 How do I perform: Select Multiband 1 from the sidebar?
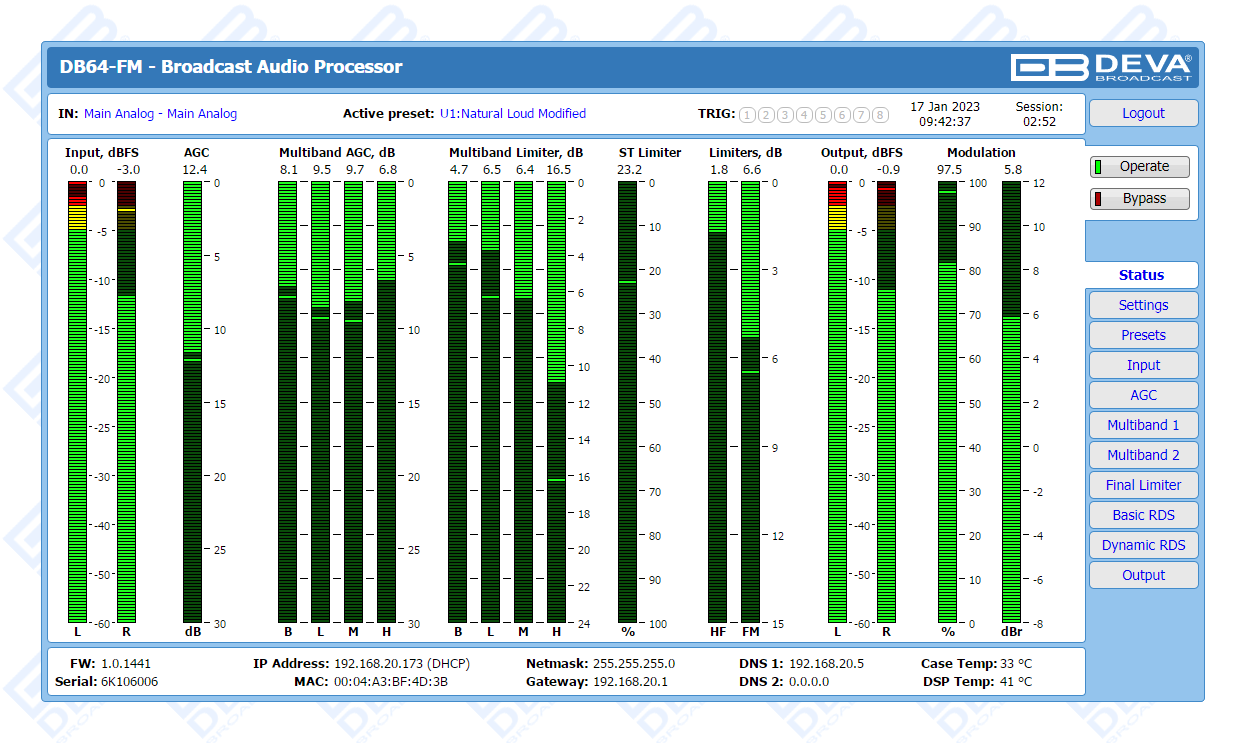coord(1143,425)
